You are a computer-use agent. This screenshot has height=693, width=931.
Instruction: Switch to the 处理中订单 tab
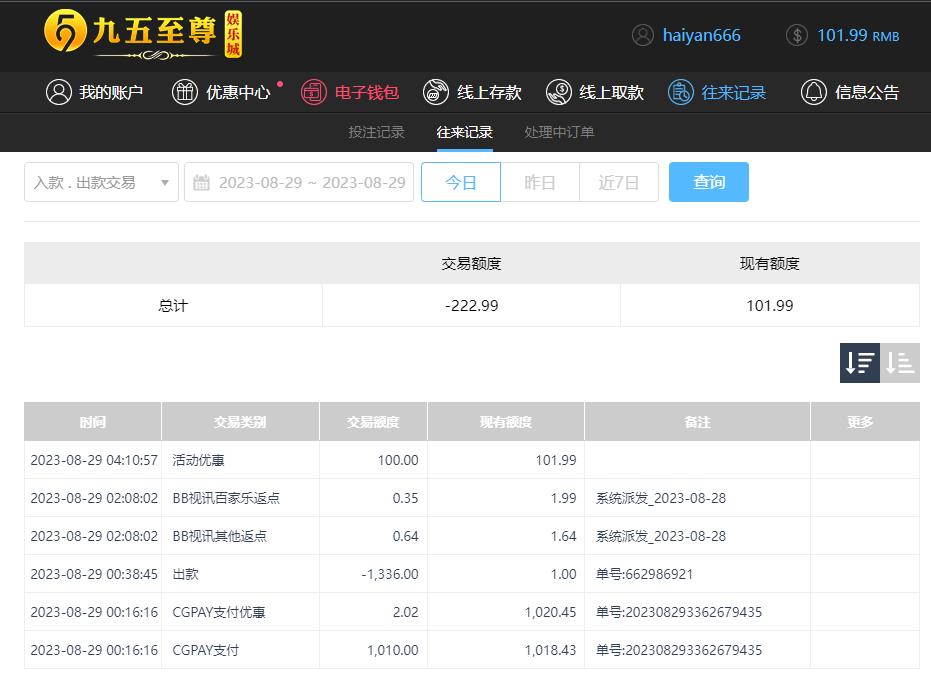click(x=559, y=132)
